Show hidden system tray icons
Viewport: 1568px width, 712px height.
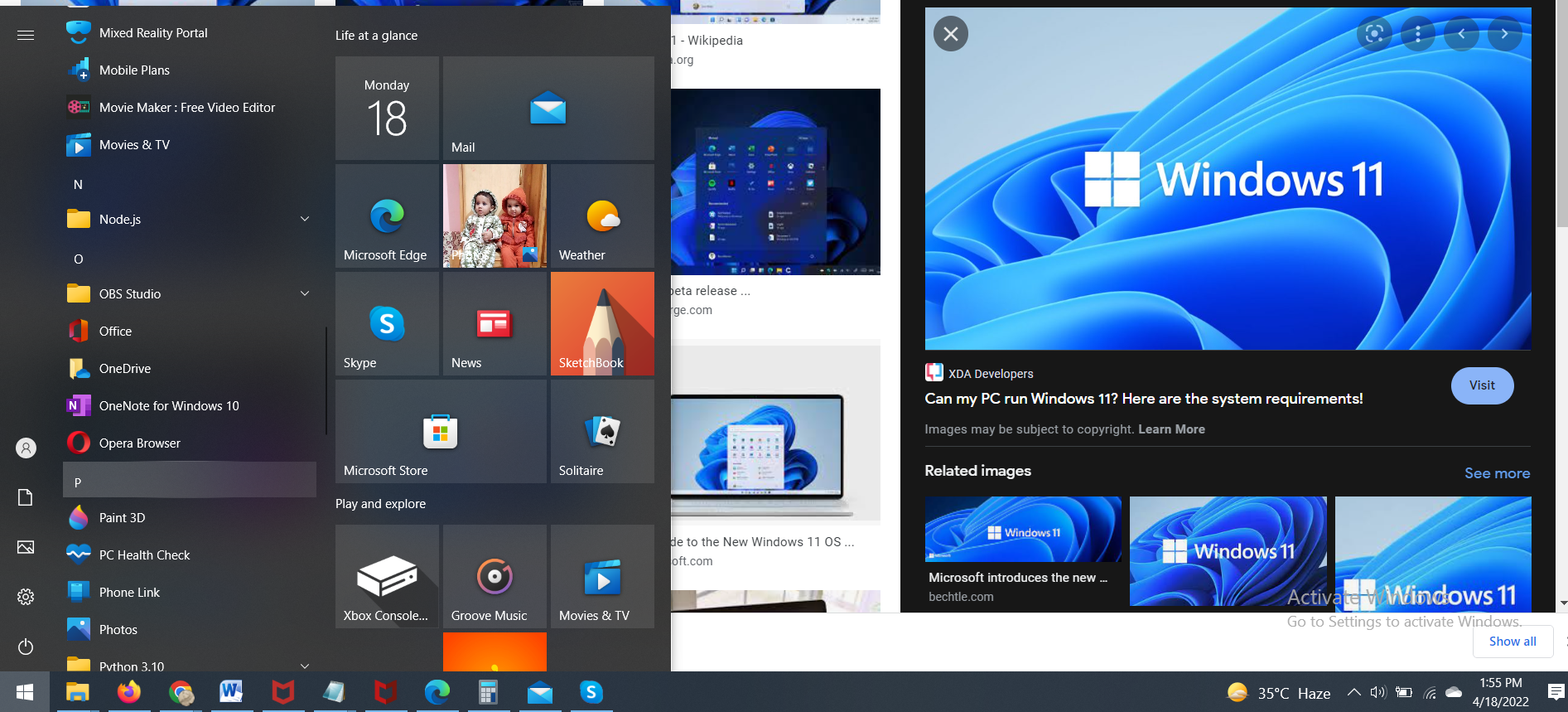[1353, 692]
